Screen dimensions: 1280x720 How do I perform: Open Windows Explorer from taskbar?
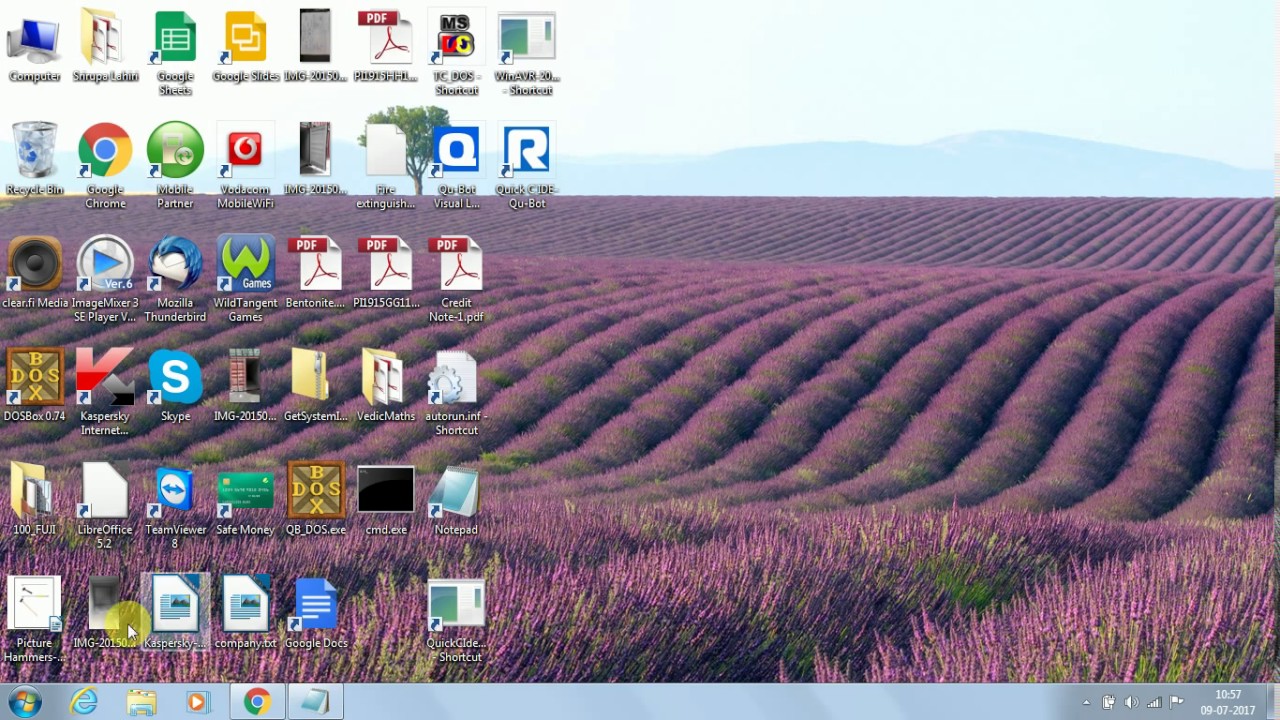point(141,702)
